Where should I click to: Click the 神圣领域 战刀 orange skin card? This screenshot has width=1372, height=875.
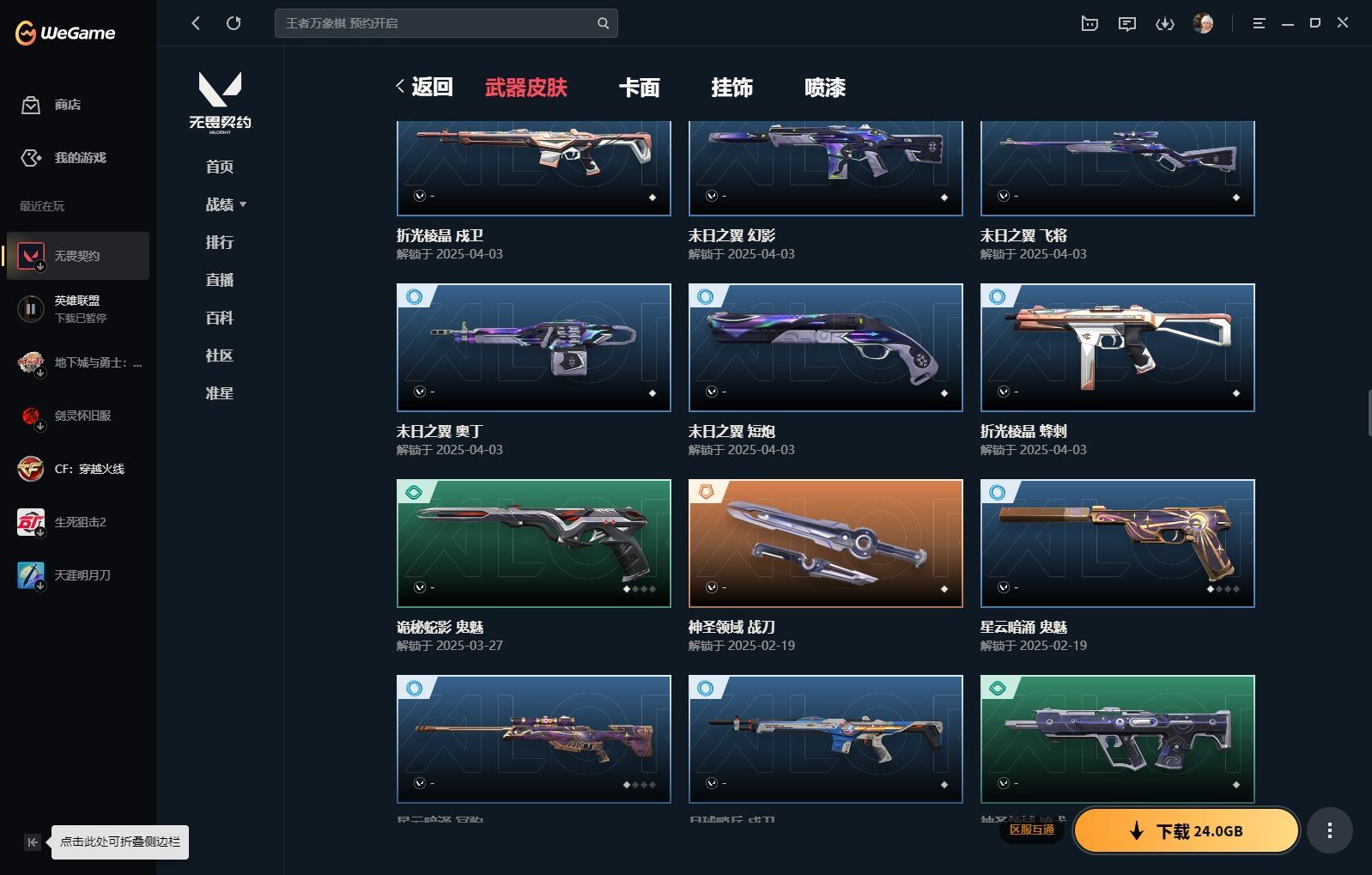(825, 544)
